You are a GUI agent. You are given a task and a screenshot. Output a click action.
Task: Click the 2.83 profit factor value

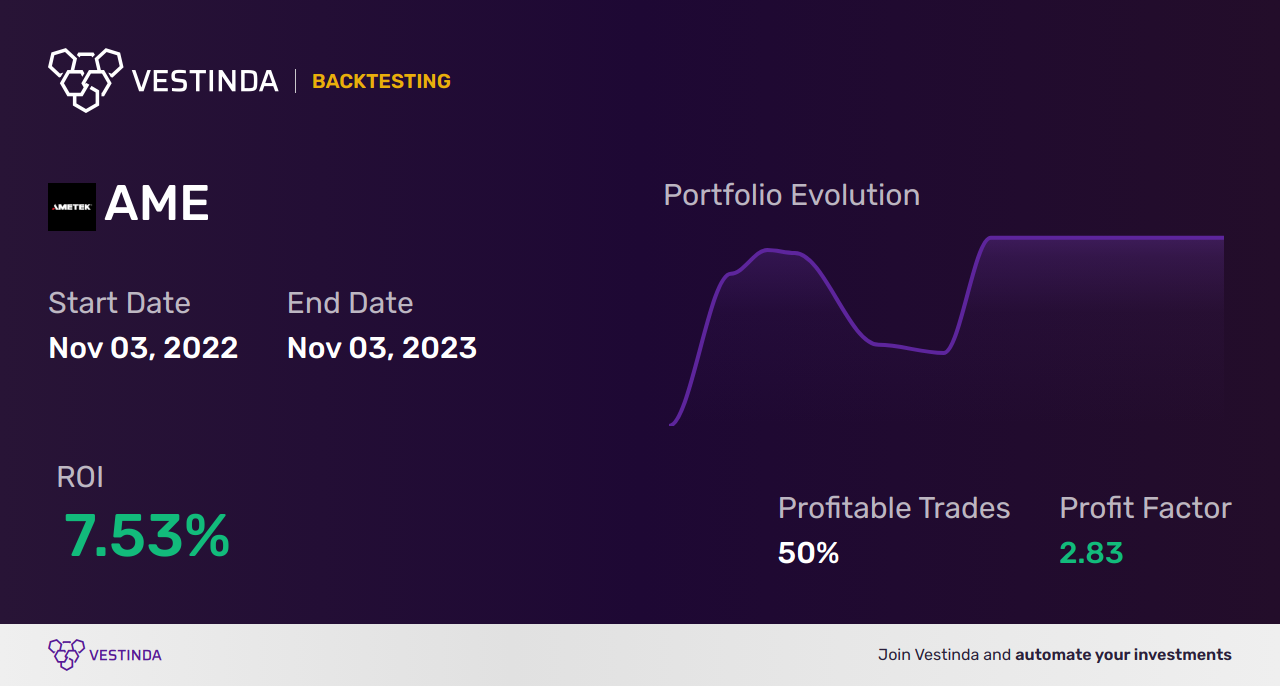(x=1091, y=553)
